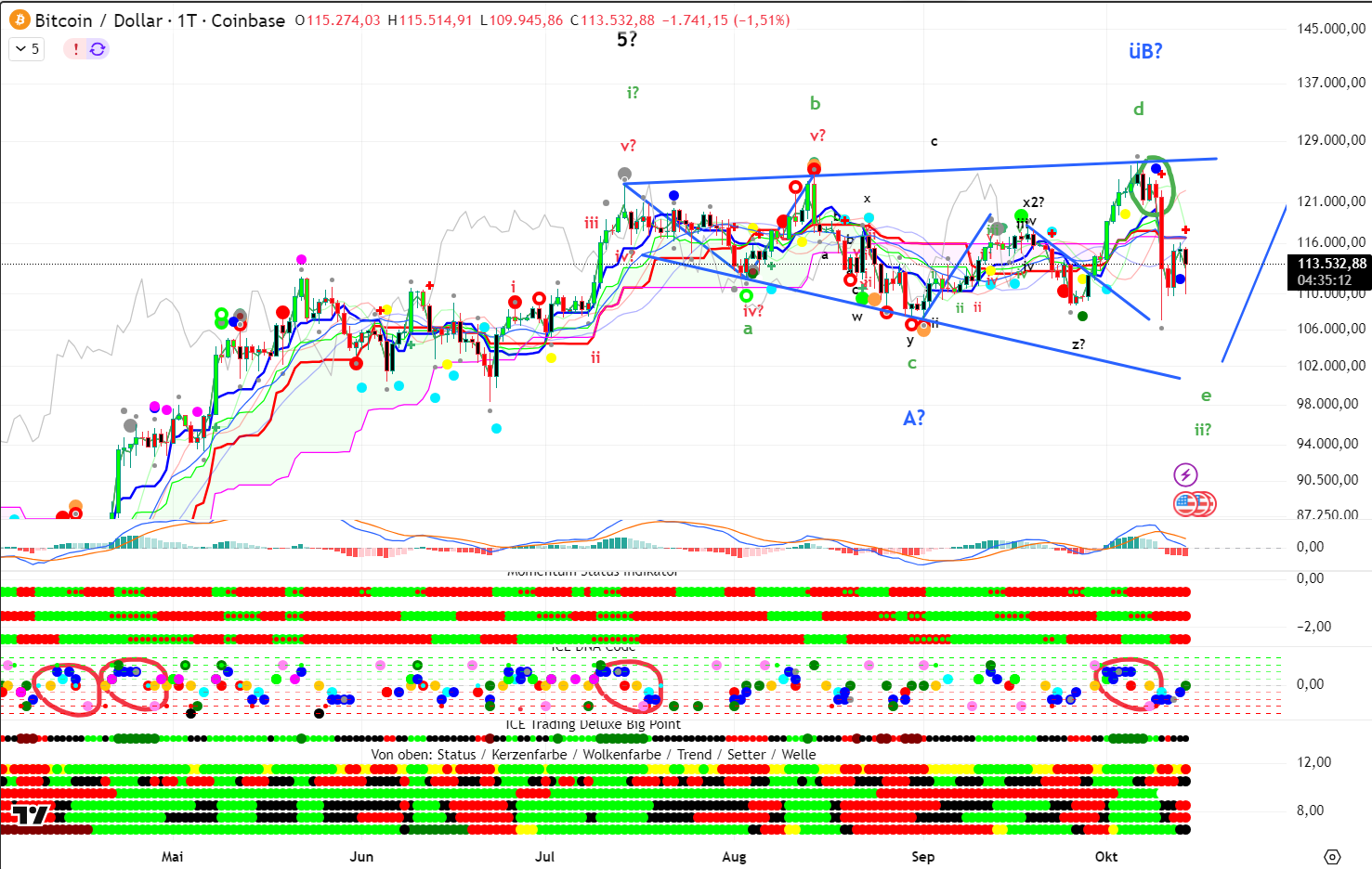Click the 129.000,00 price axis level
This screenshot has height=869, width=1372.
pyautogui.click(x=1331, y=140)
